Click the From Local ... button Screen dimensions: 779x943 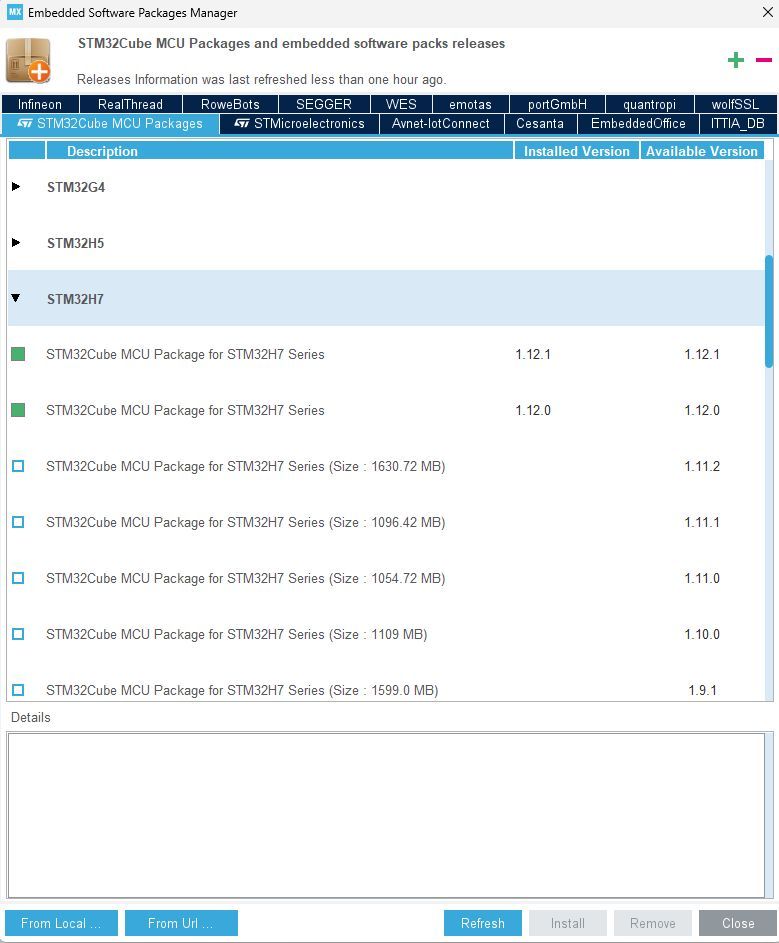[61, 923]
